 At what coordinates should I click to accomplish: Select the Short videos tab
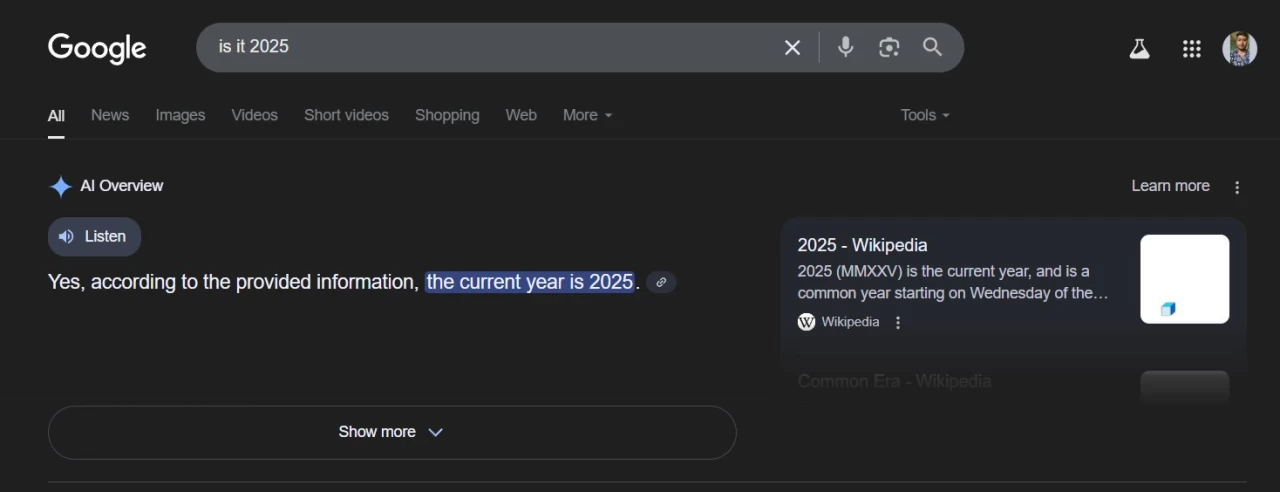pos(346,115)
